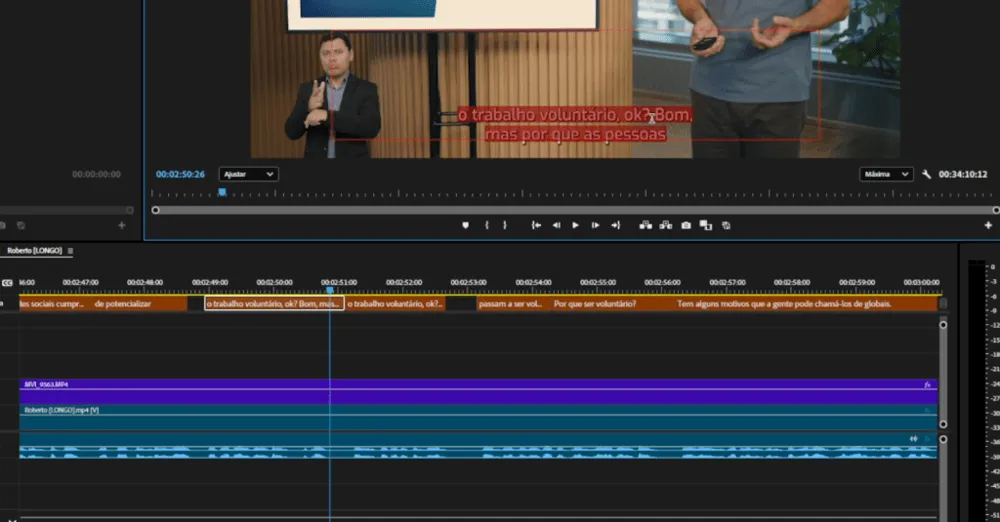Play the sequence in Program monitor
1000x522 pixels.
pos(575,225)
